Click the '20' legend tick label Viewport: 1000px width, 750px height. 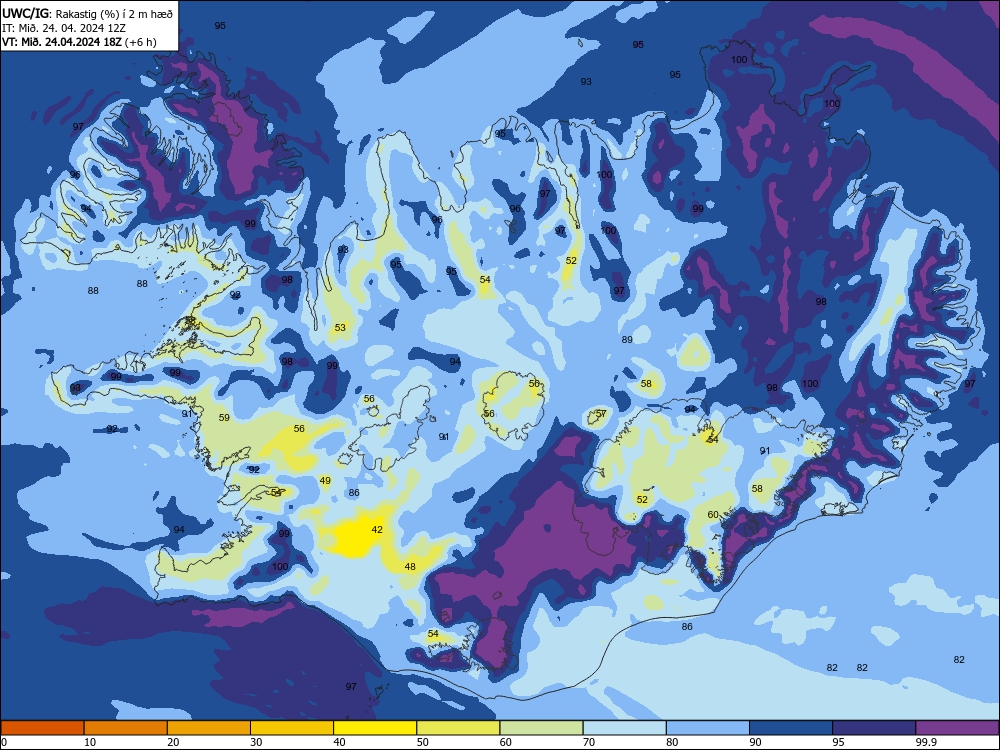(x=173, y=742)
